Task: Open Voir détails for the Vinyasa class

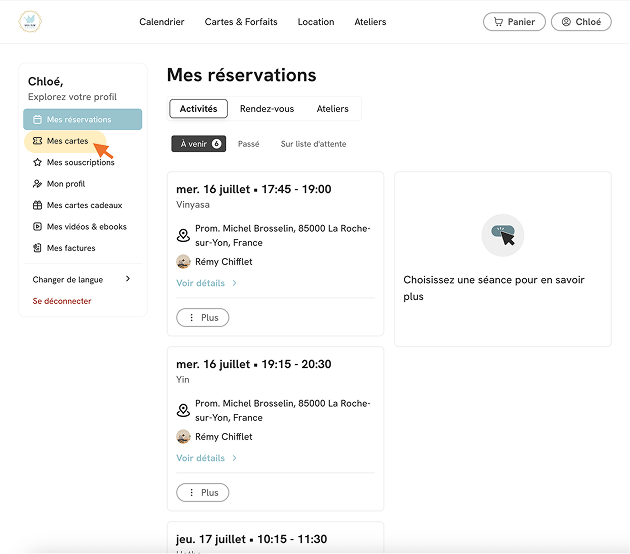Action: (206, 283)
